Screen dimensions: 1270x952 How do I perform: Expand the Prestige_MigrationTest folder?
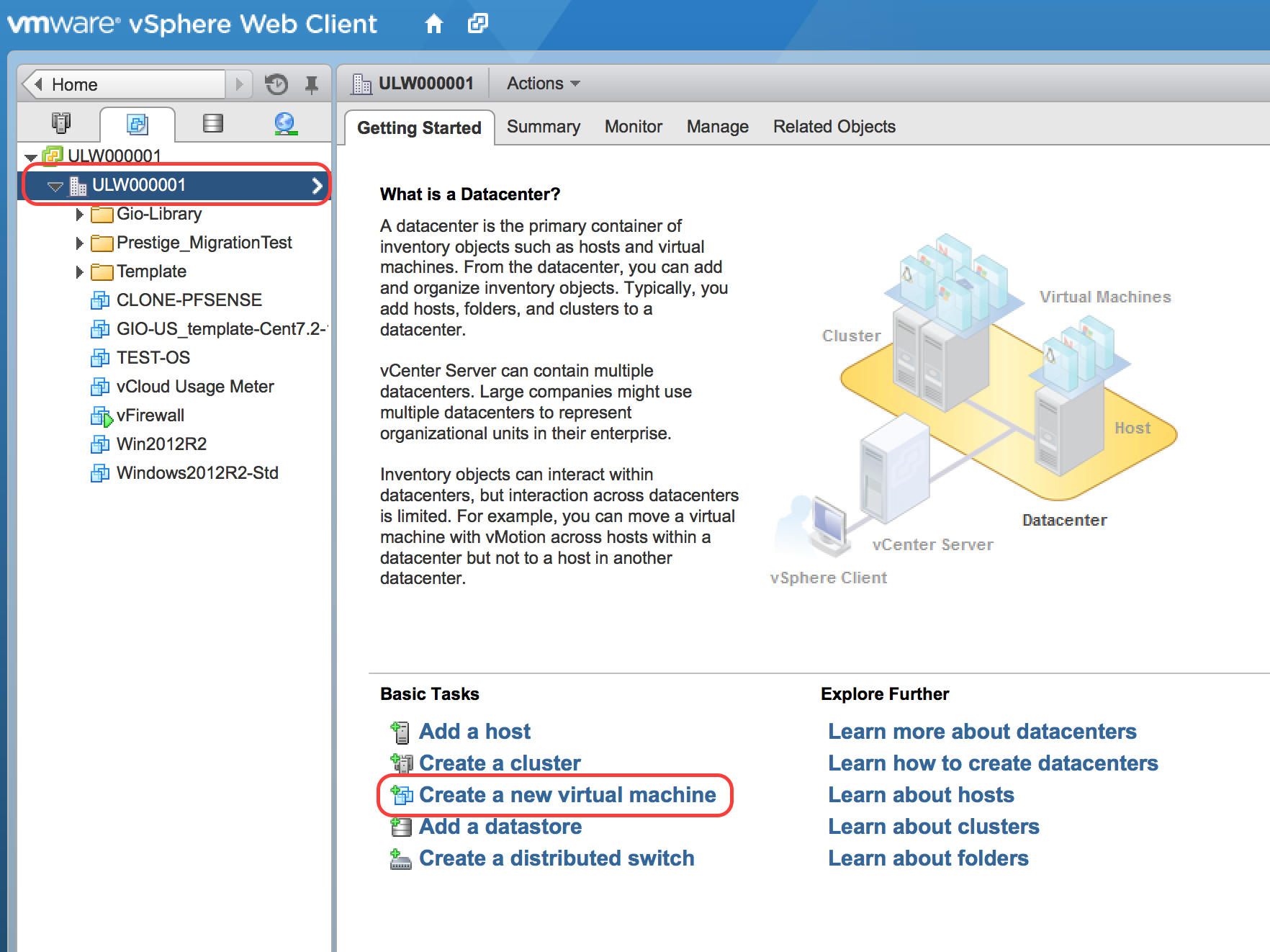point(79,243)
